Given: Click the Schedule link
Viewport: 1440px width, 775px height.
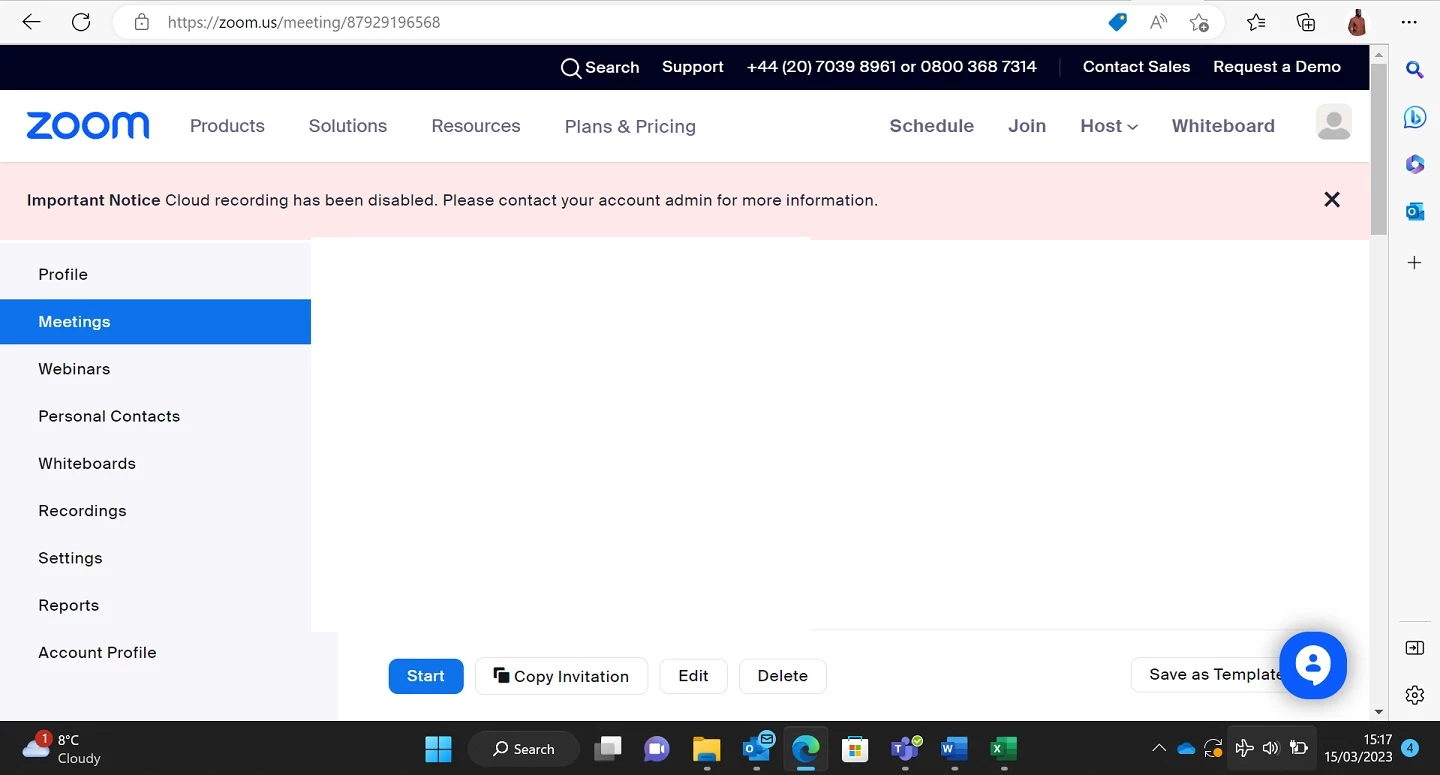Looking at the screenshot, I should [x=932, y=126].
